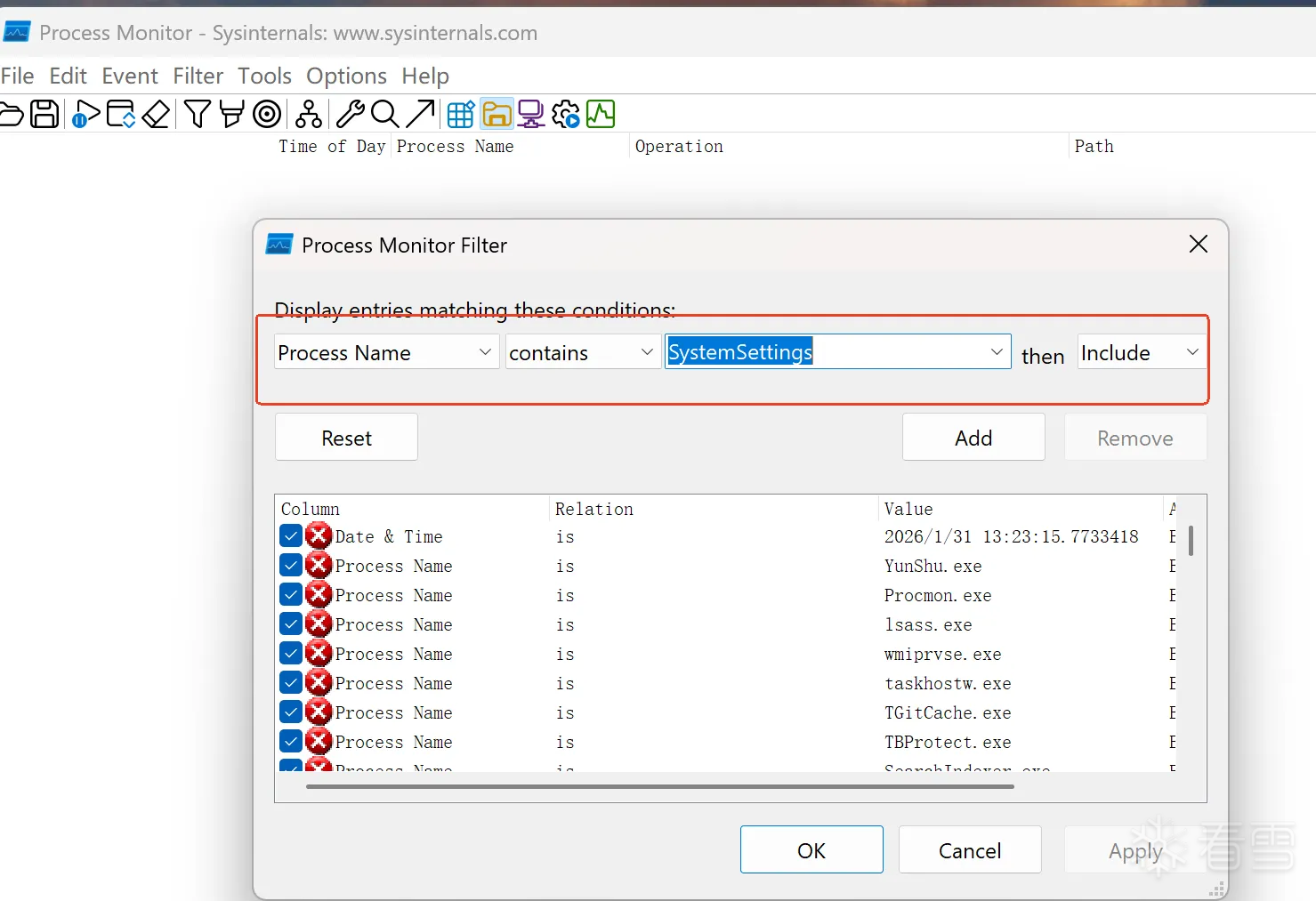Image resolution: width=1316 pixels, height=901 pixels.
Task: Click the Time of Day column header
Action: (332, 147)
